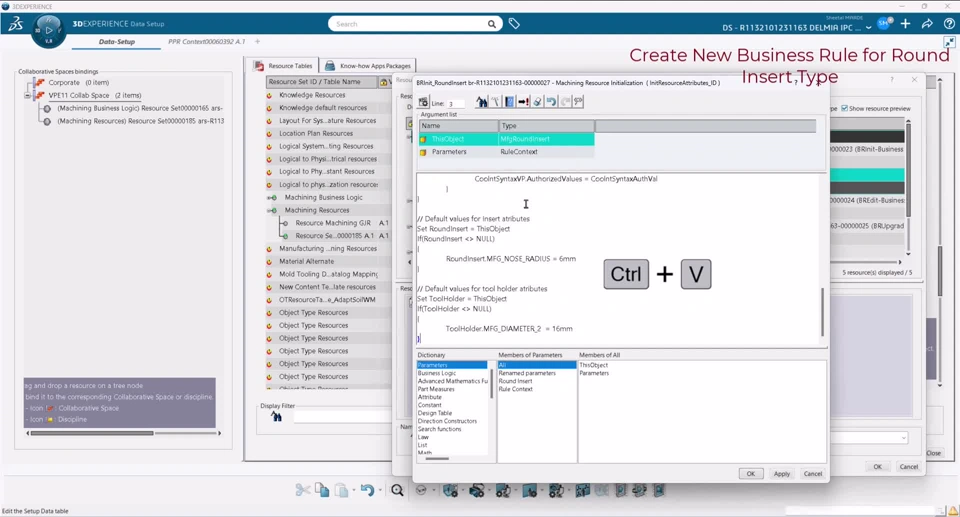Click Apply in the rule editor dialog
Screen dimensions: 960x517
coord(782,474)
